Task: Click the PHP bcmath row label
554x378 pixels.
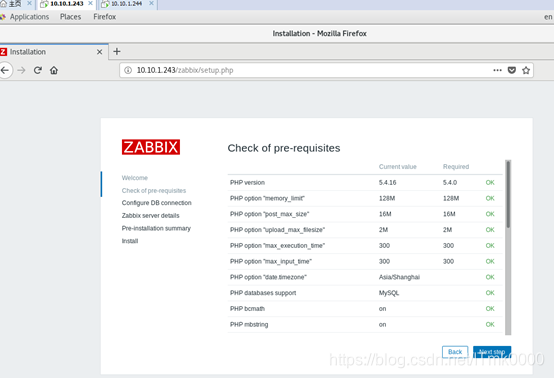Action: (x=247, y=309)
